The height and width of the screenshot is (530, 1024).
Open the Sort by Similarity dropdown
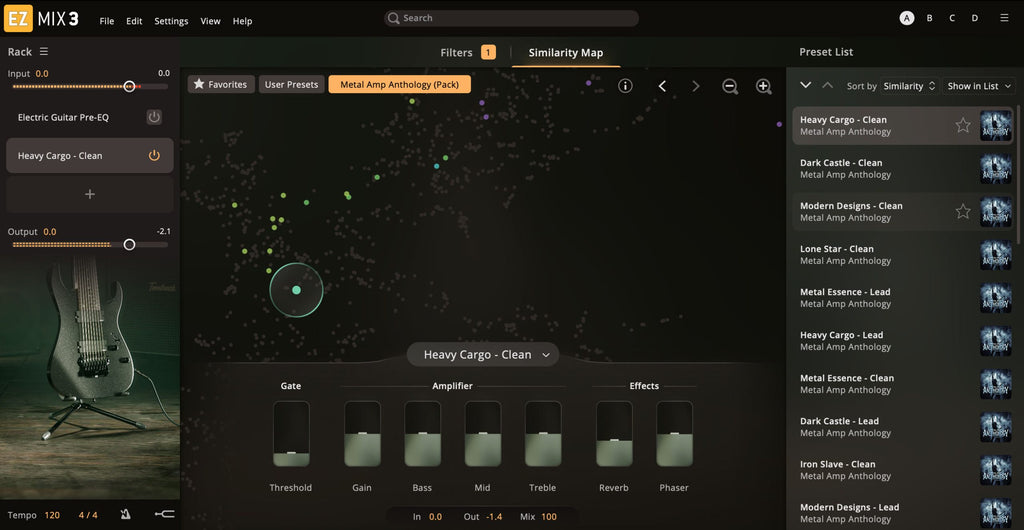coord(910,86)
